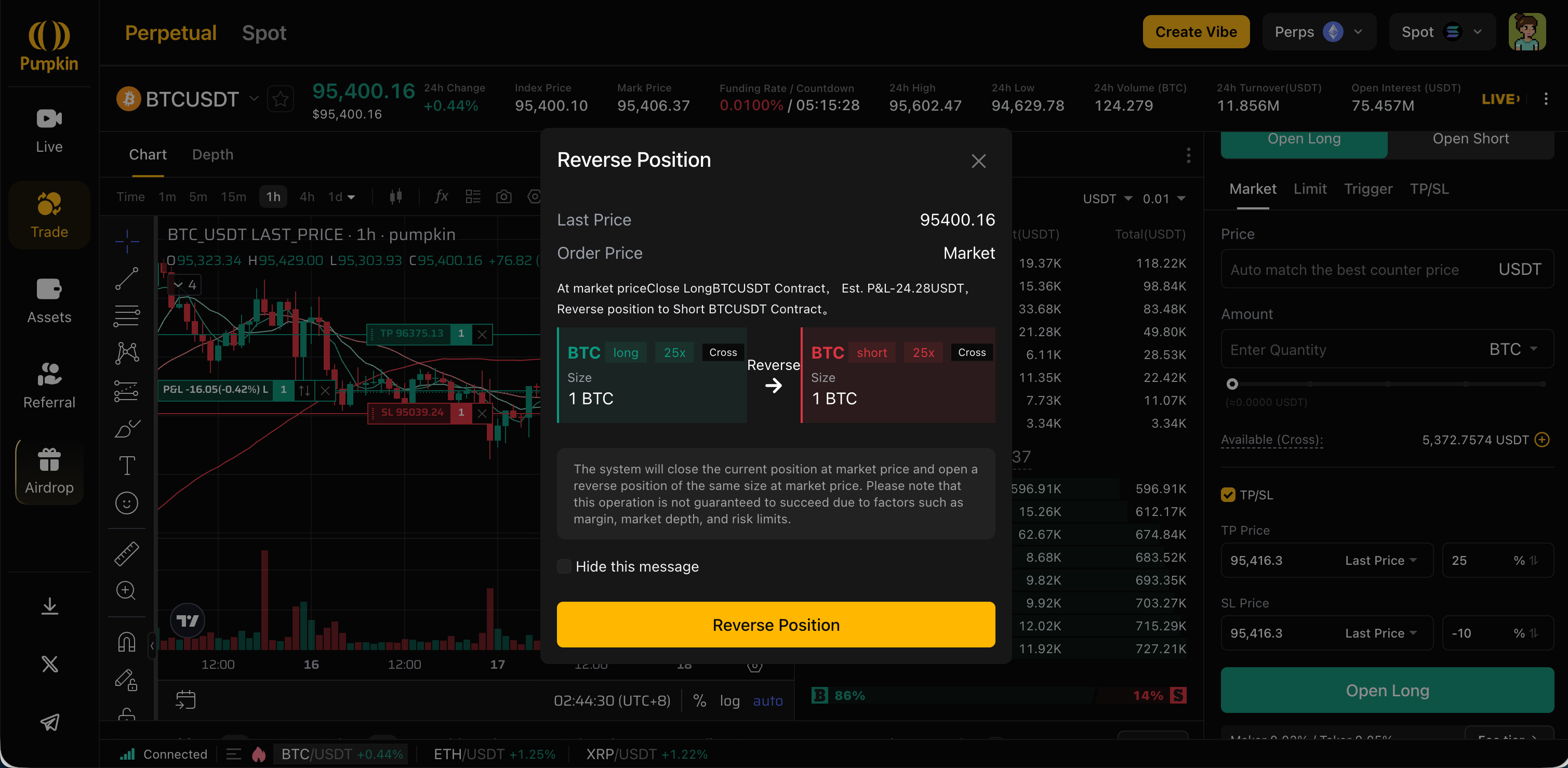
Task: Pick the ruler measure tool
Action: coord(127,554)
